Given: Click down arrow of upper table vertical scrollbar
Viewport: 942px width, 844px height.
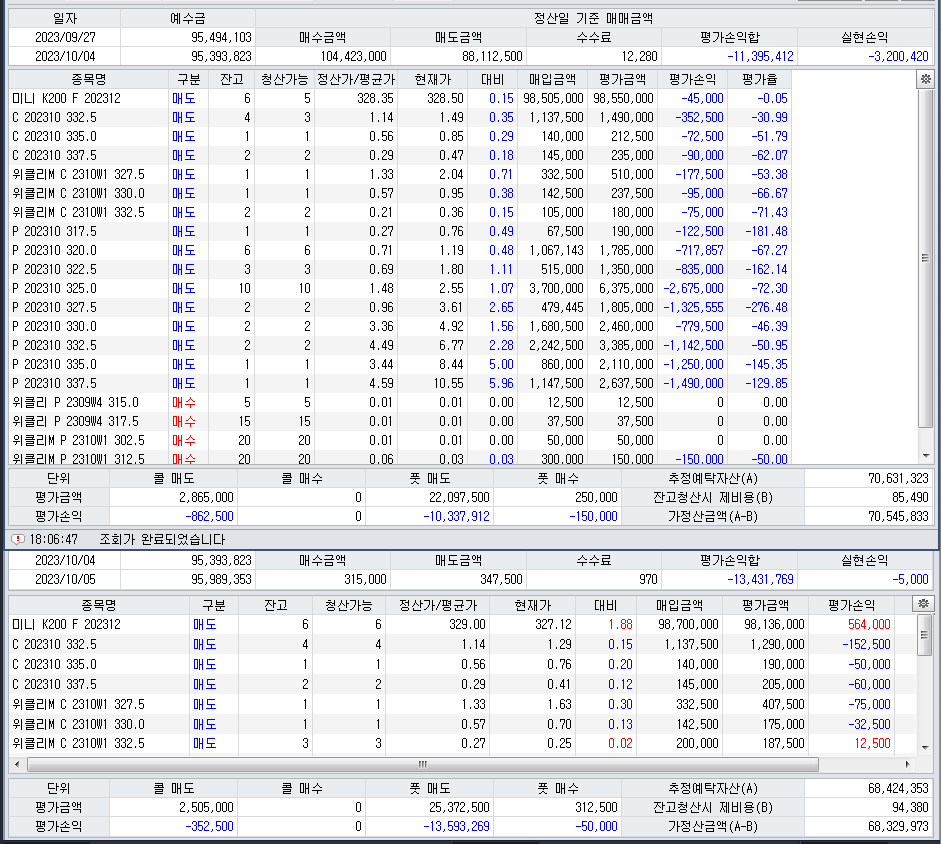Looking at the screenshot, I should click(925, 456).
